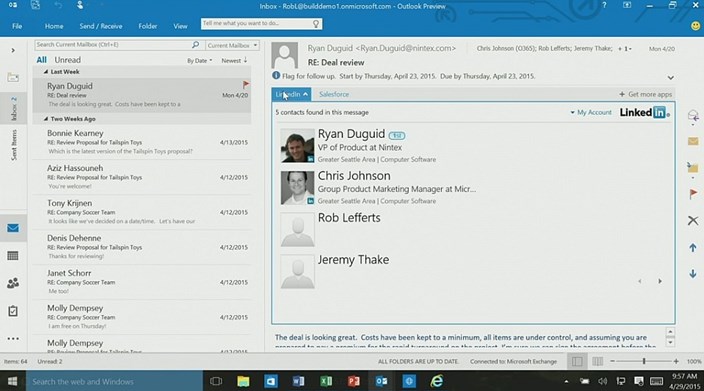Viewport: 704px width, 391px height.
Task: Expand the +1 more recipients
Action: coord(625,48)
